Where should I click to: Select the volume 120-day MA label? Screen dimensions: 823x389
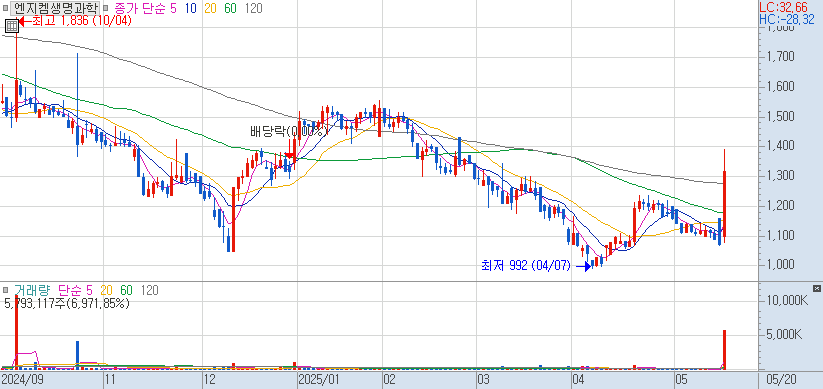150,290
